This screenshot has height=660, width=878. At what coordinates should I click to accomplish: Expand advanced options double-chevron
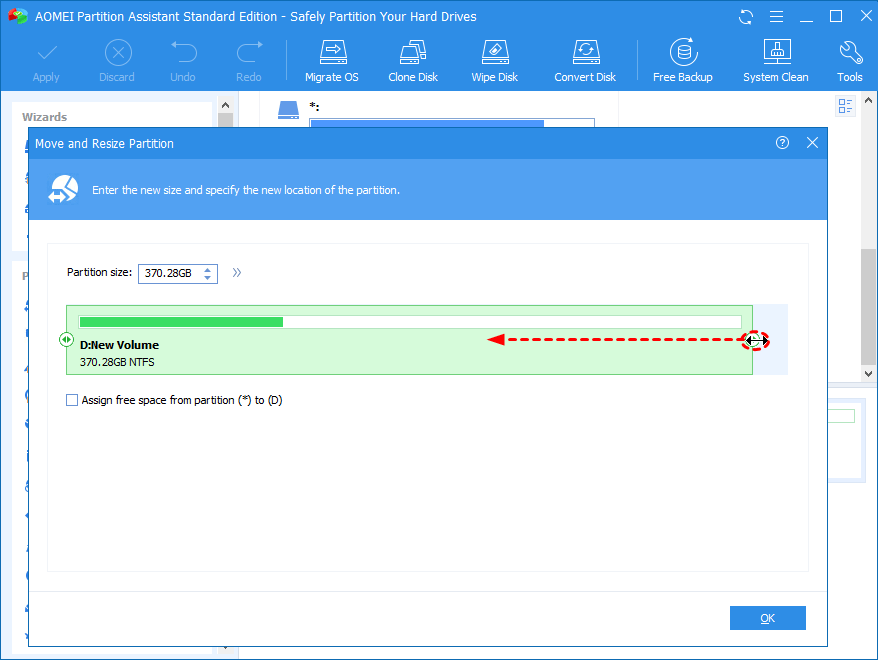tap(237, 273)
